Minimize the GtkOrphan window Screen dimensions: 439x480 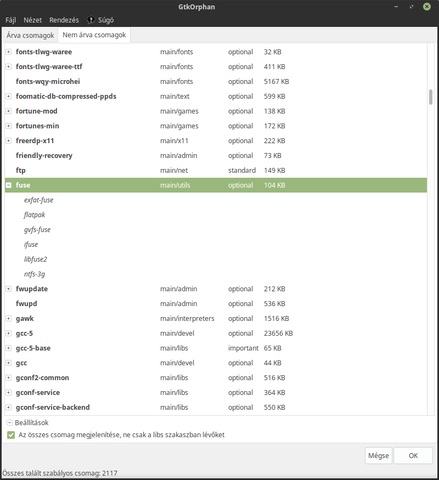pos(396,7)
